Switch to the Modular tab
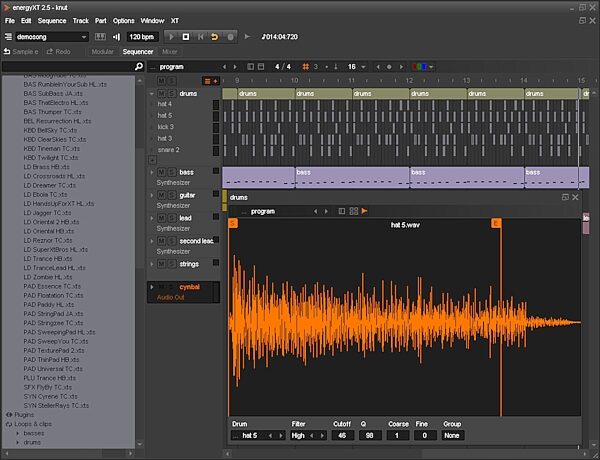This screenshot has width=600, height=460. [102, 52]
